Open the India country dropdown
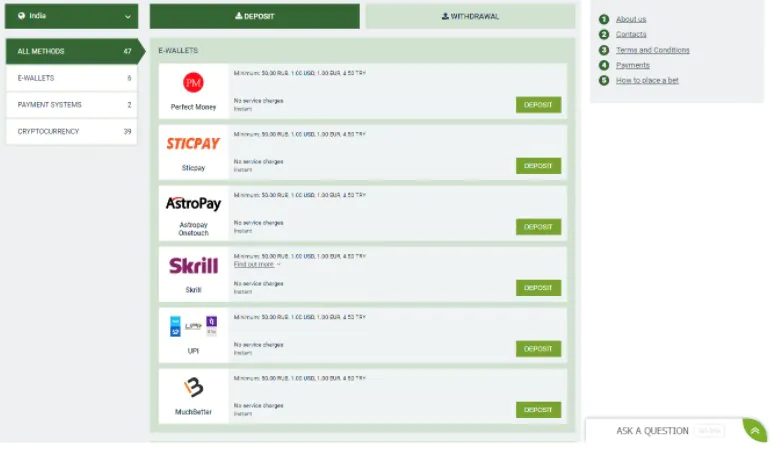The height and width of the screenshot is (449, 777). (71, 16)
